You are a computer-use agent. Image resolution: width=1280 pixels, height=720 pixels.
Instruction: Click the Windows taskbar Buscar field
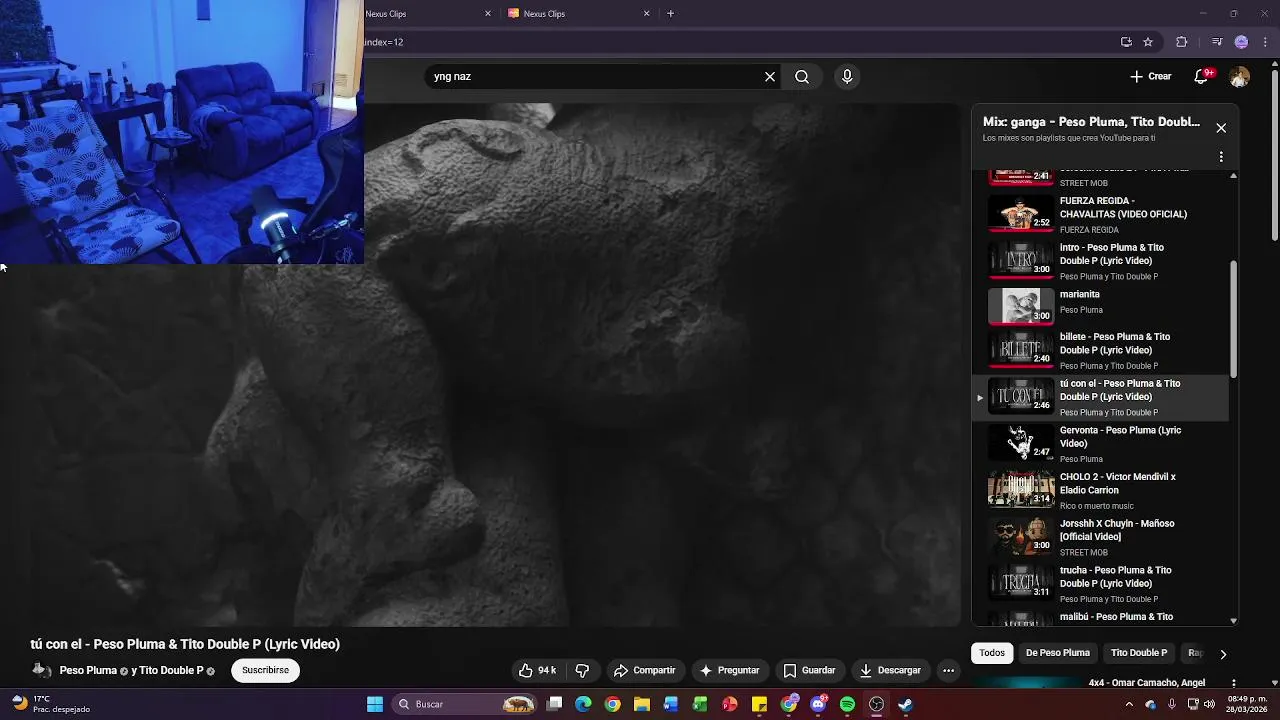pyautogui.click(x=464, y=704)
